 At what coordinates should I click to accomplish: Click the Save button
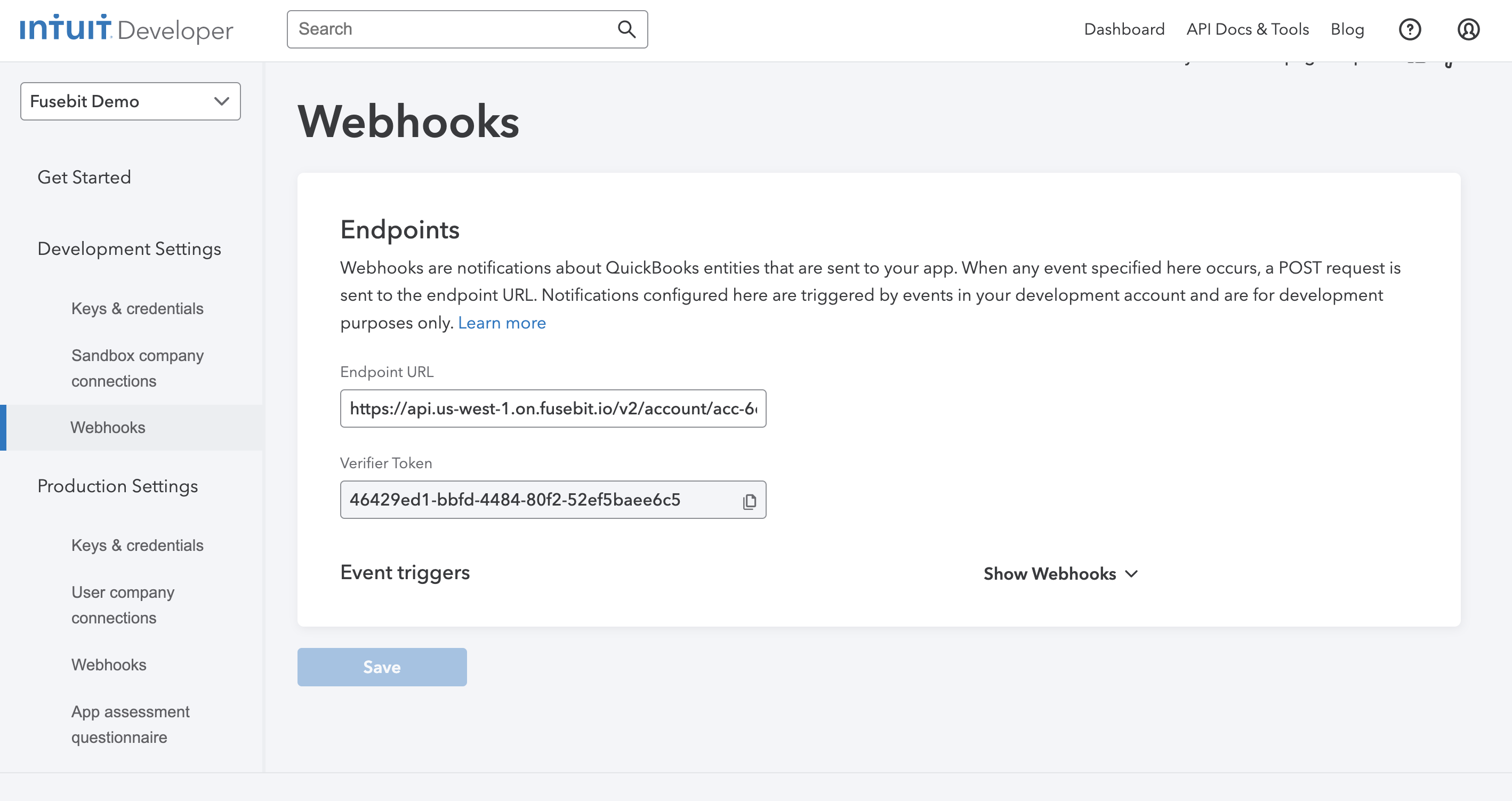382,667
